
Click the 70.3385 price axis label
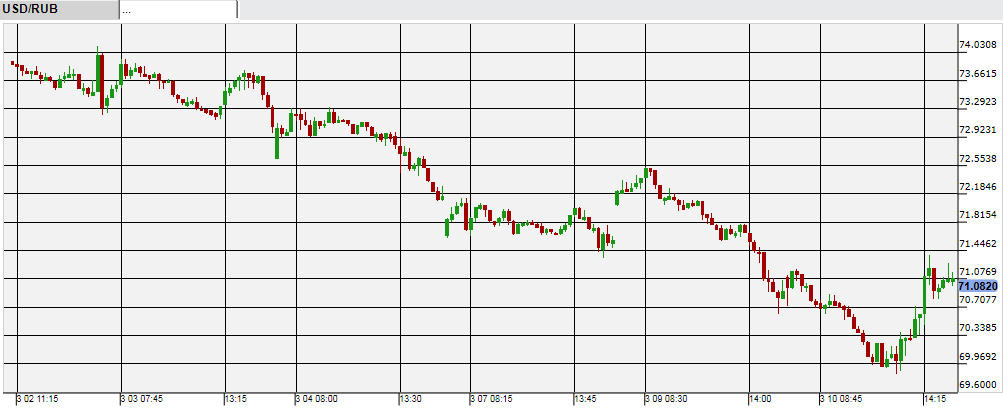978,328
